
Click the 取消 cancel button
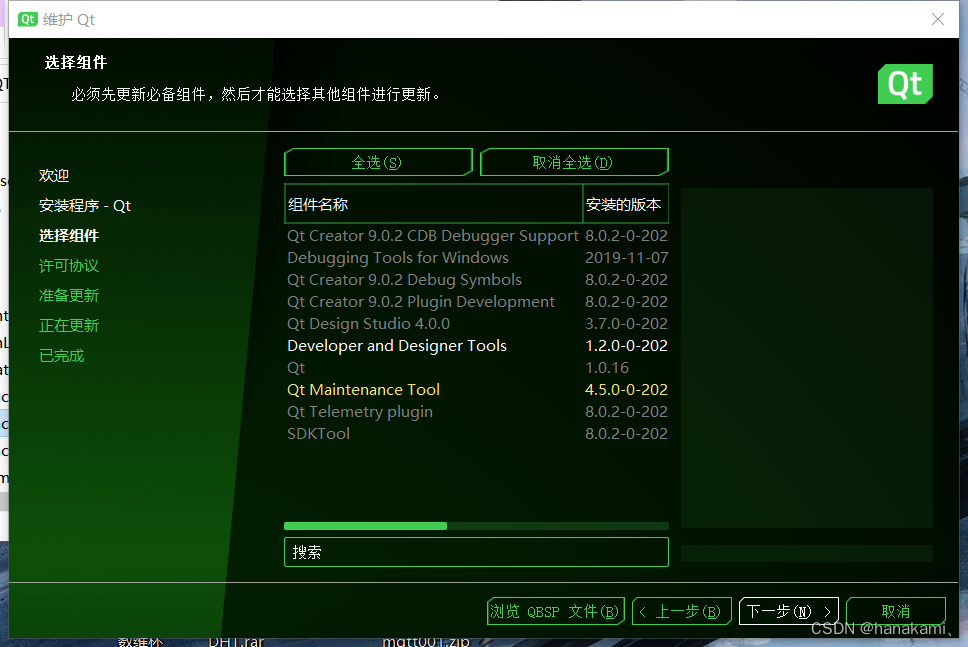tap(896, 611)
